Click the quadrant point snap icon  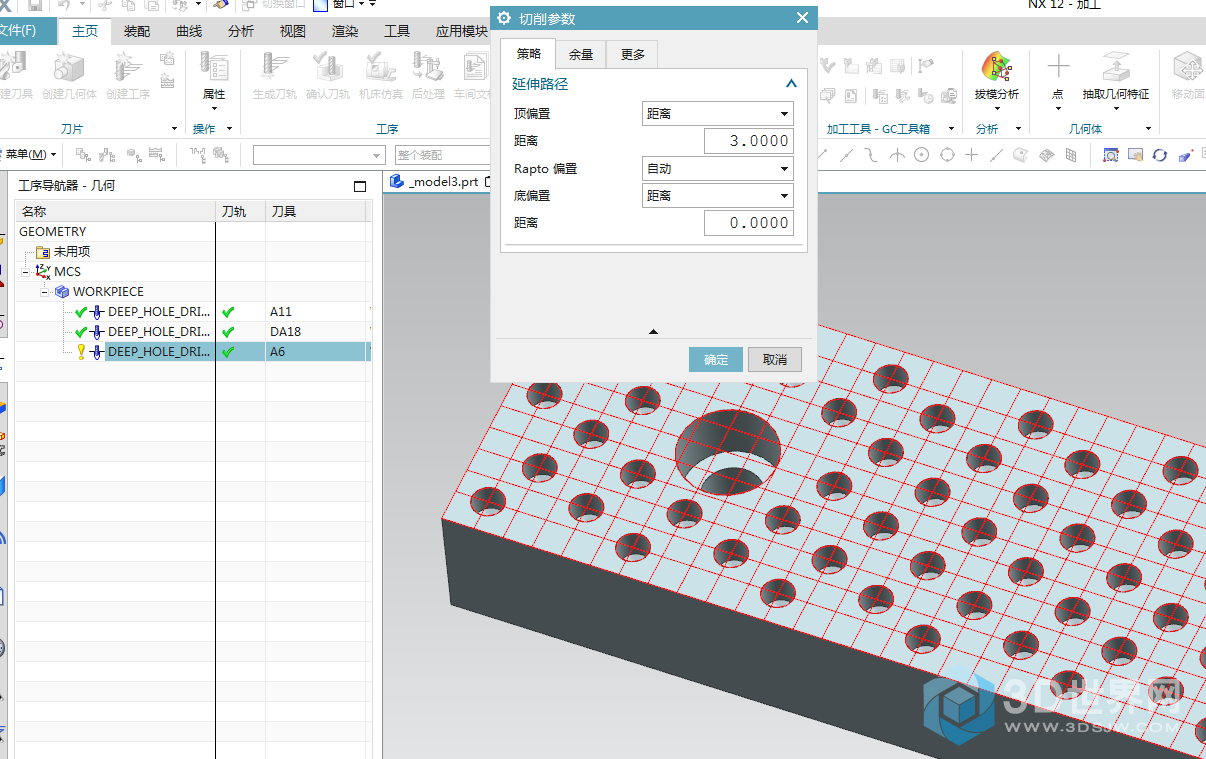coord(946,155)
